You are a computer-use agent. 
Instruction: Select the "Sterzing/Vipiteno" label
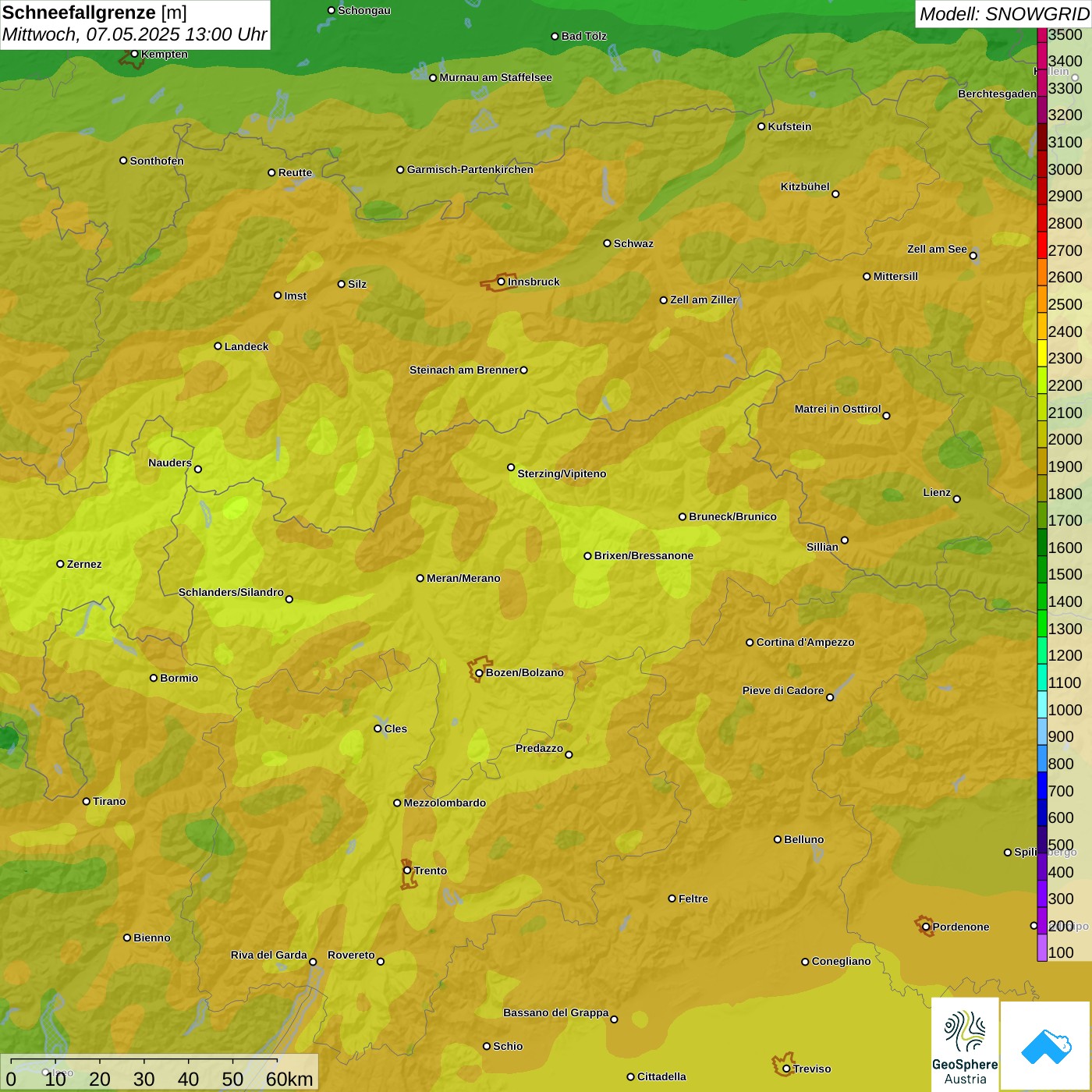pos(562,473)
